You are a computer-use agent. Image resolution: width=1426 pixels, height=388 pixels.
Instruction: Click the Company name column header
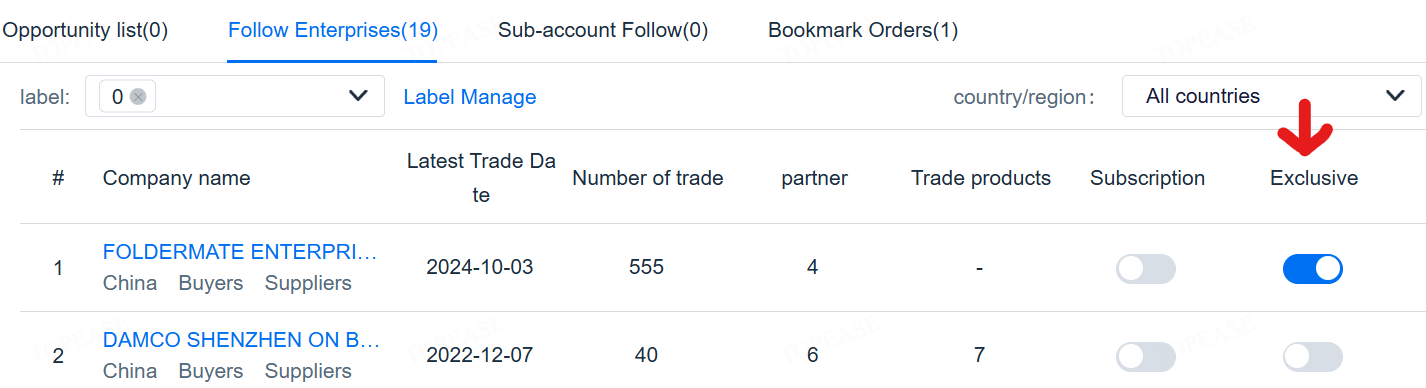coord(176,178)
